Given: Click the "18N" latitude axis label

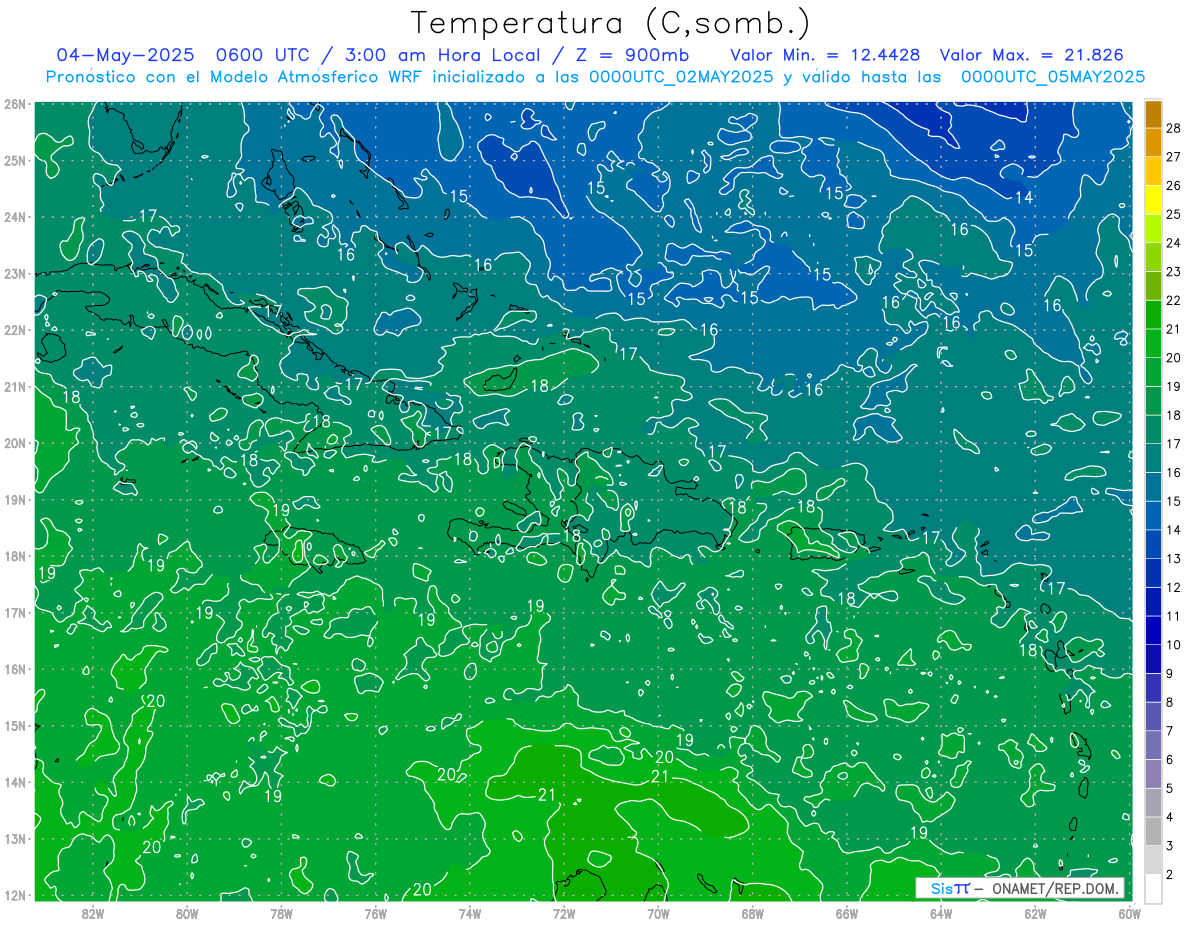Looking at the screenshot, I should coord(15,556).
